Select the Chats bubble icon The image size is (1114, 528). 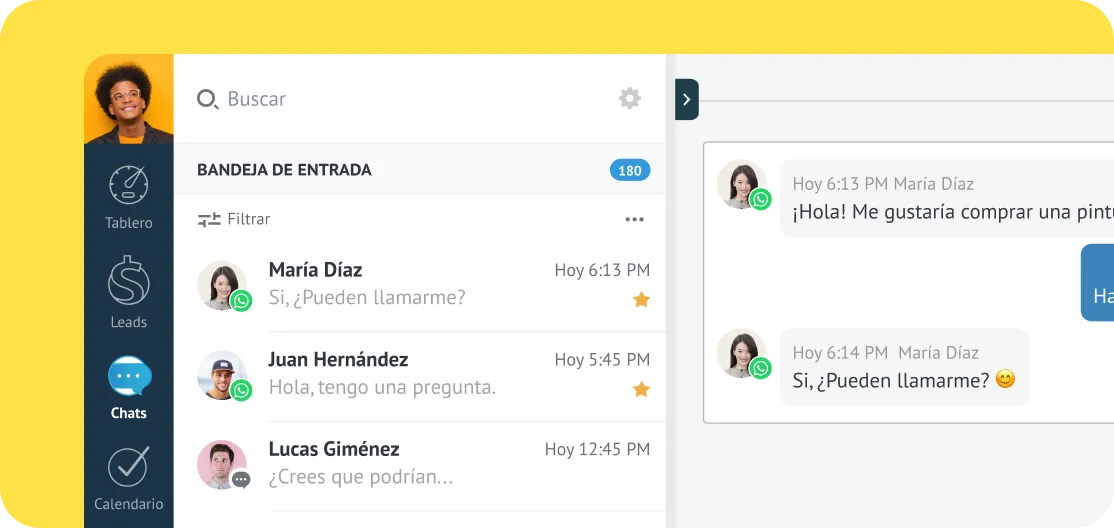[x=129, y=377]
